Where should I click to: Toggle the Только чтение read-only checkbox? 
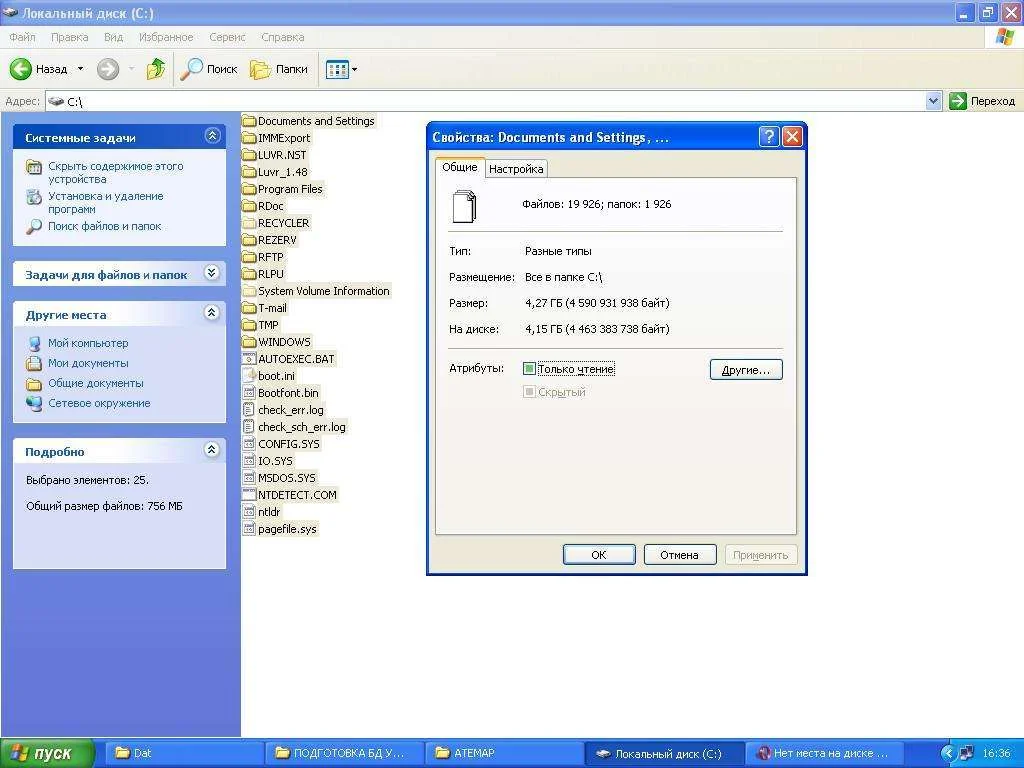coord(530,369)
